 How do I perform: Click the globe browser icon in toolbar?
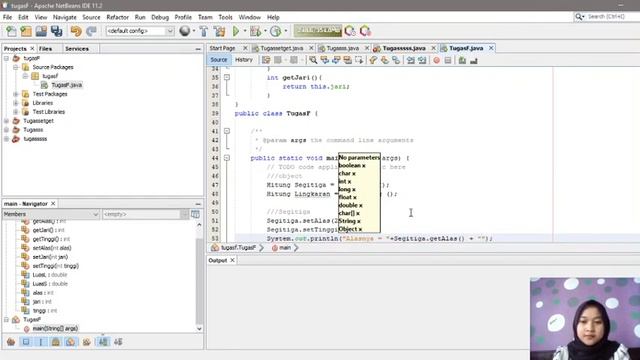click(184, 31)
